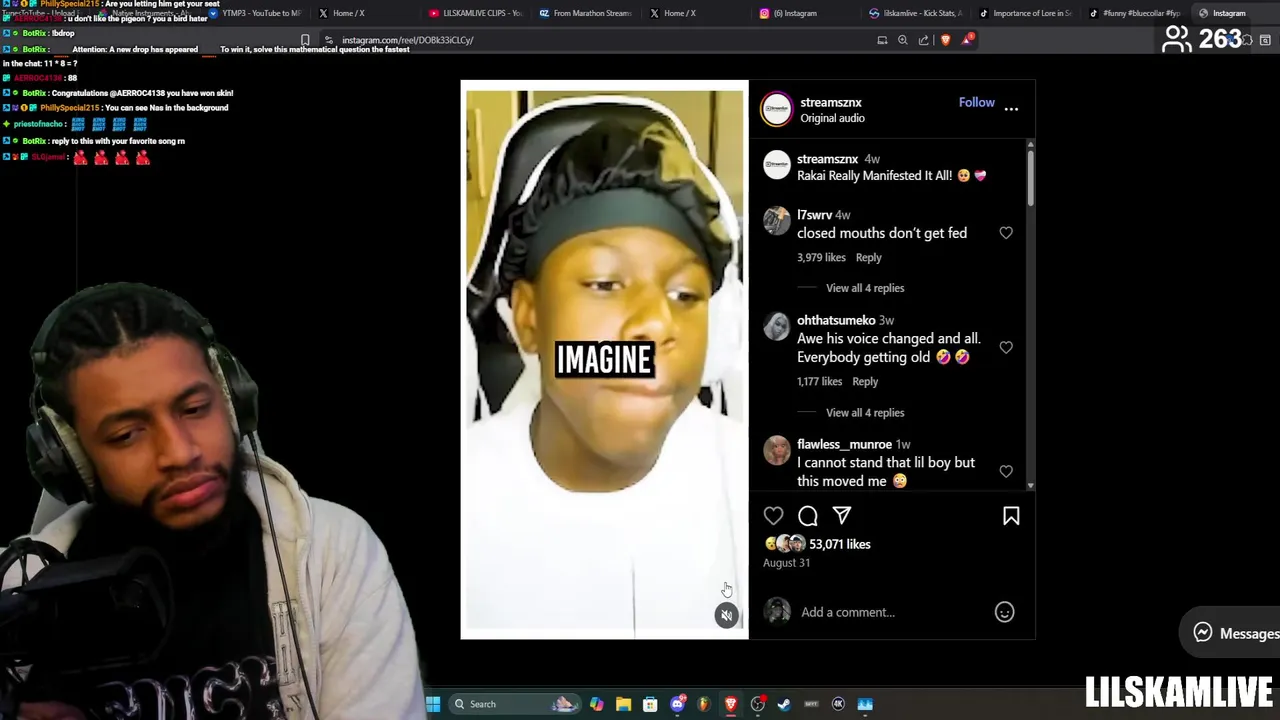Click the Add a comment field

[x=890, y=612]
